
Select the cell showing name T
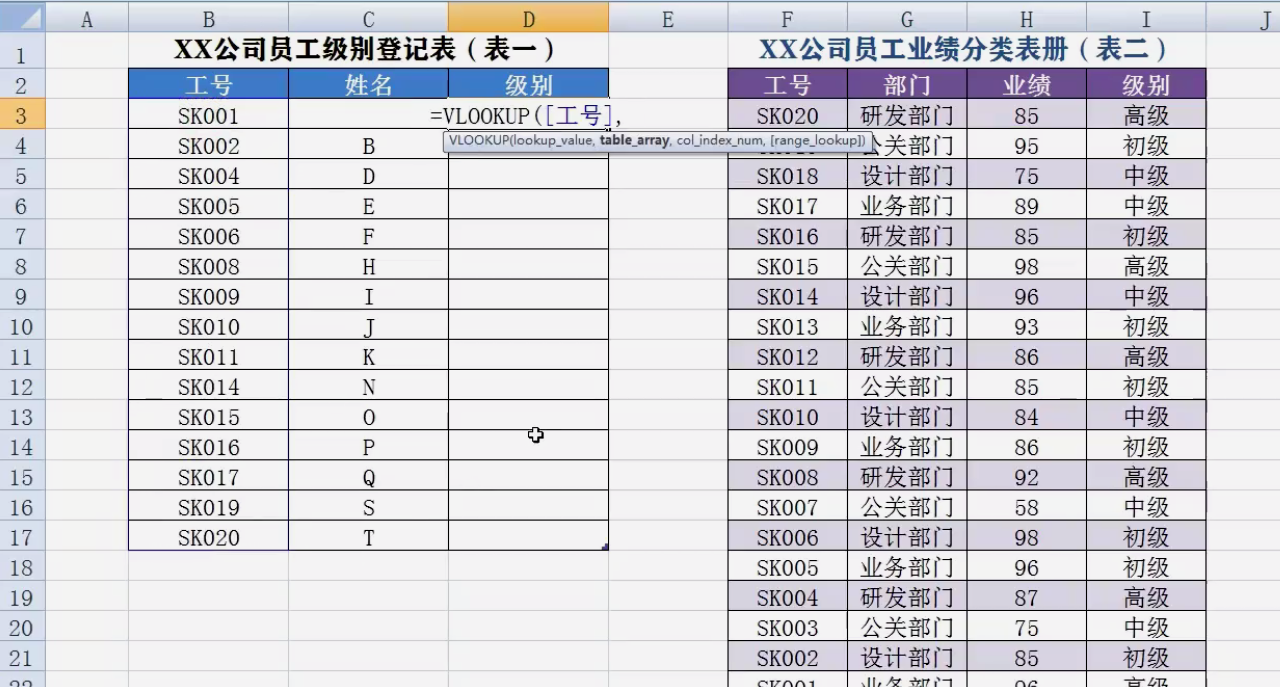tap(368, 537)
